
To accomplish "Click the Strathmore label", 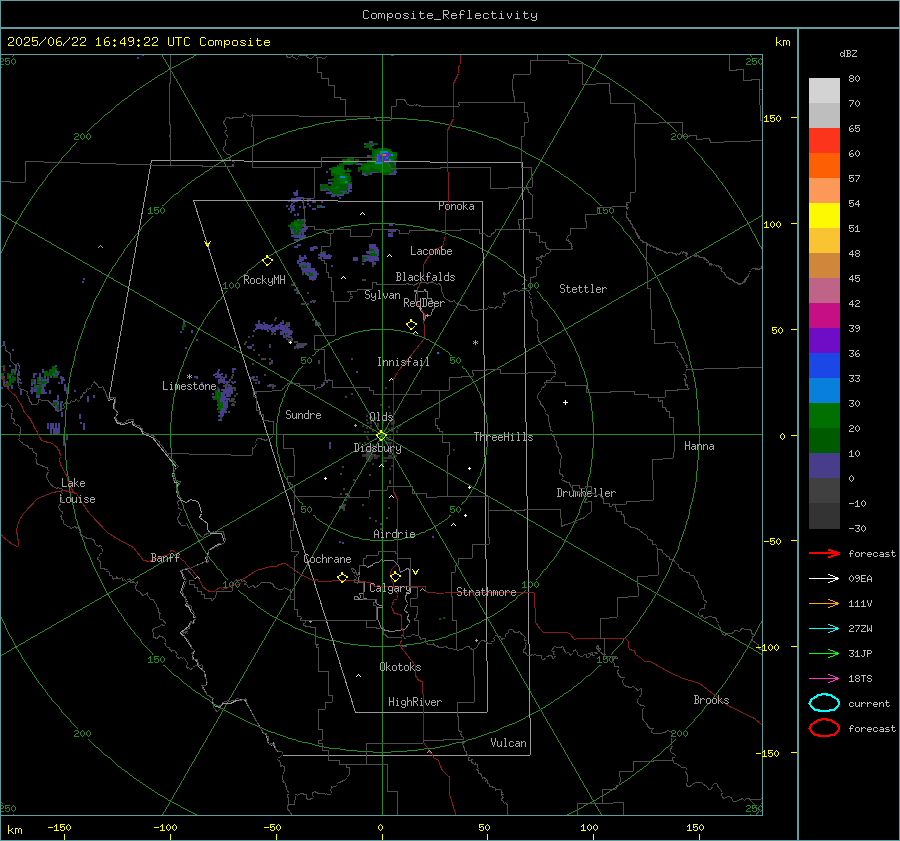I will pyautogui.click(x=486, y=592).
